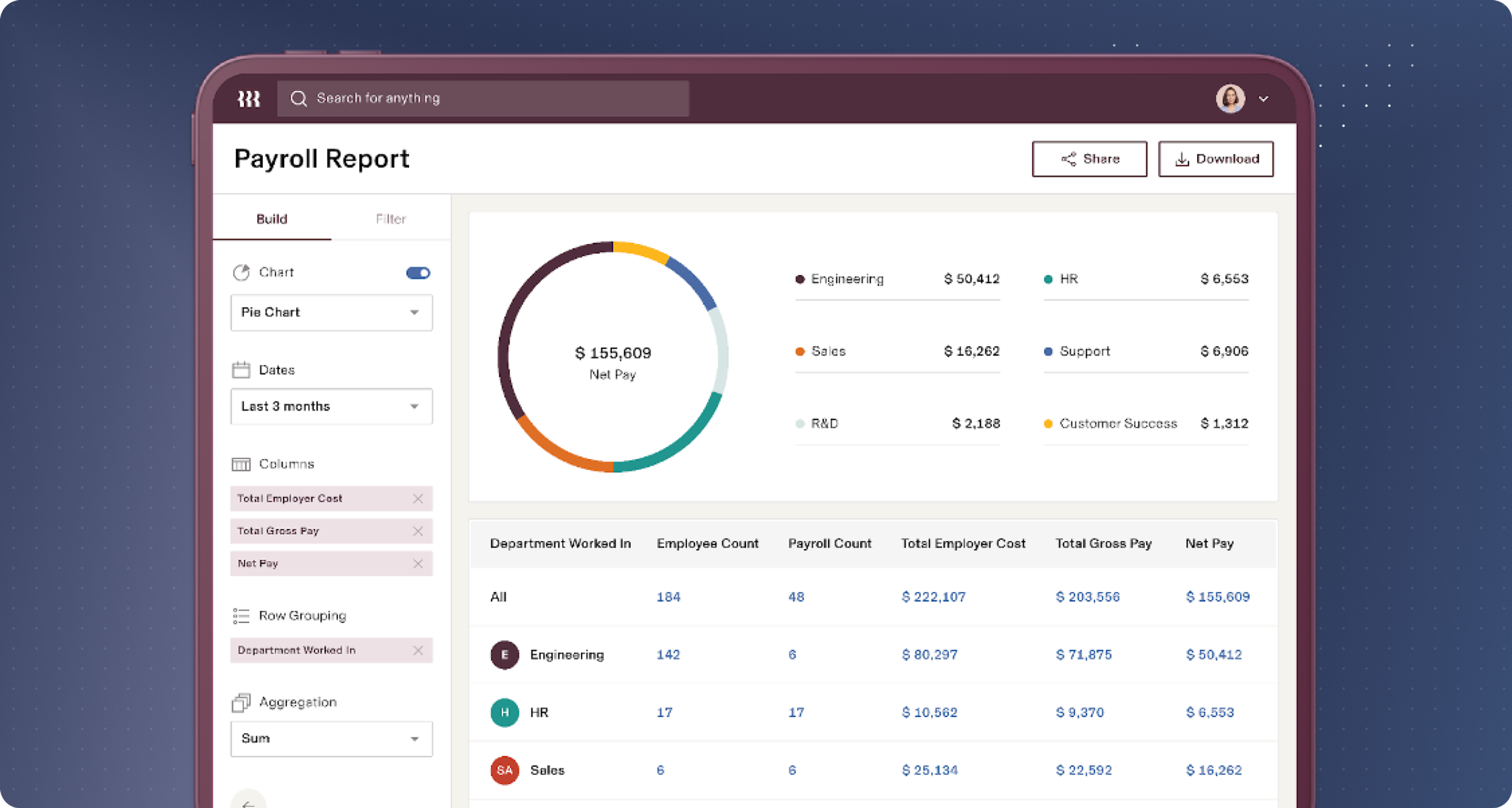Image resolution: width=1512 pixels, height=808 pixels.
Task: Click the Payroll Report title
Action: click(x=322, y=158)
